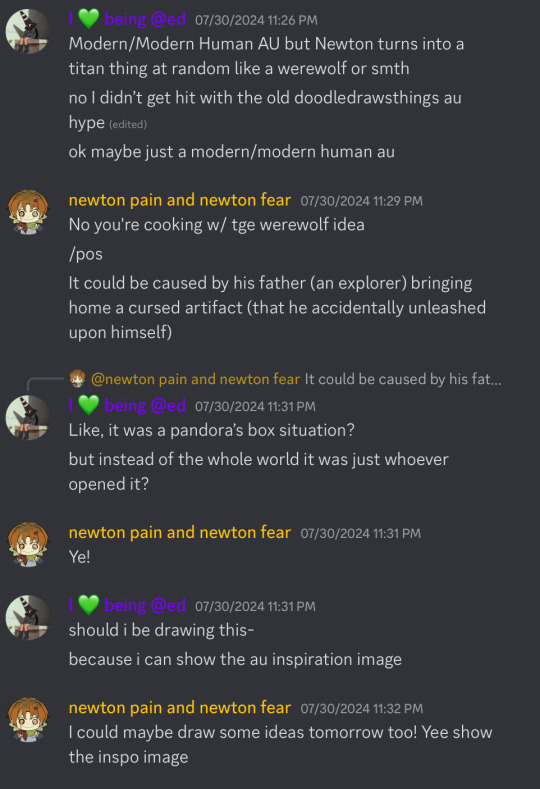Open 'newton pain and newton fear' username at 11:29 PM
Image resolution: width=540 pixels, height=789 pixels.
pyautogui.click(x=180, y=200)
